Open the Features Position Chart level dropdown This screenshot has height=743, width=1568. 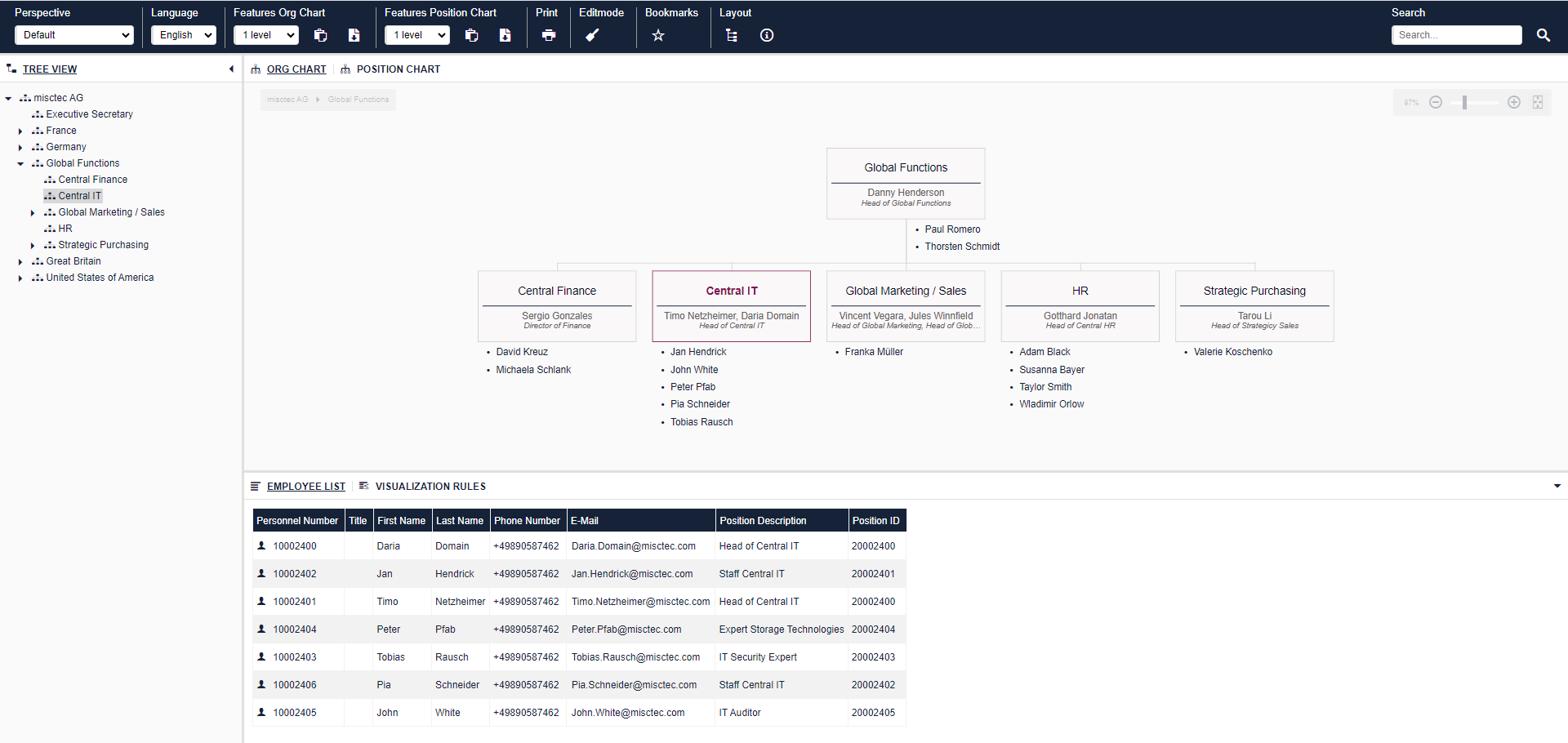[417, 35]
